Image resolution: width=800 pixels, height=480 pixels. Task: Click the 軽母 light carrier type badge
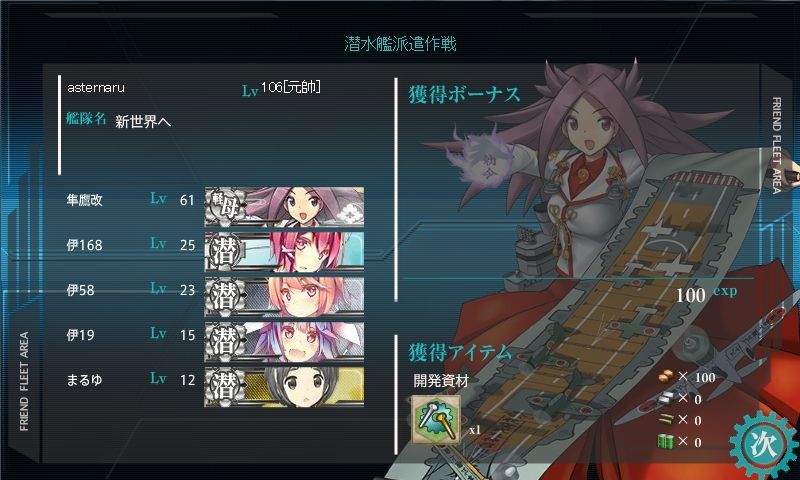225,206
